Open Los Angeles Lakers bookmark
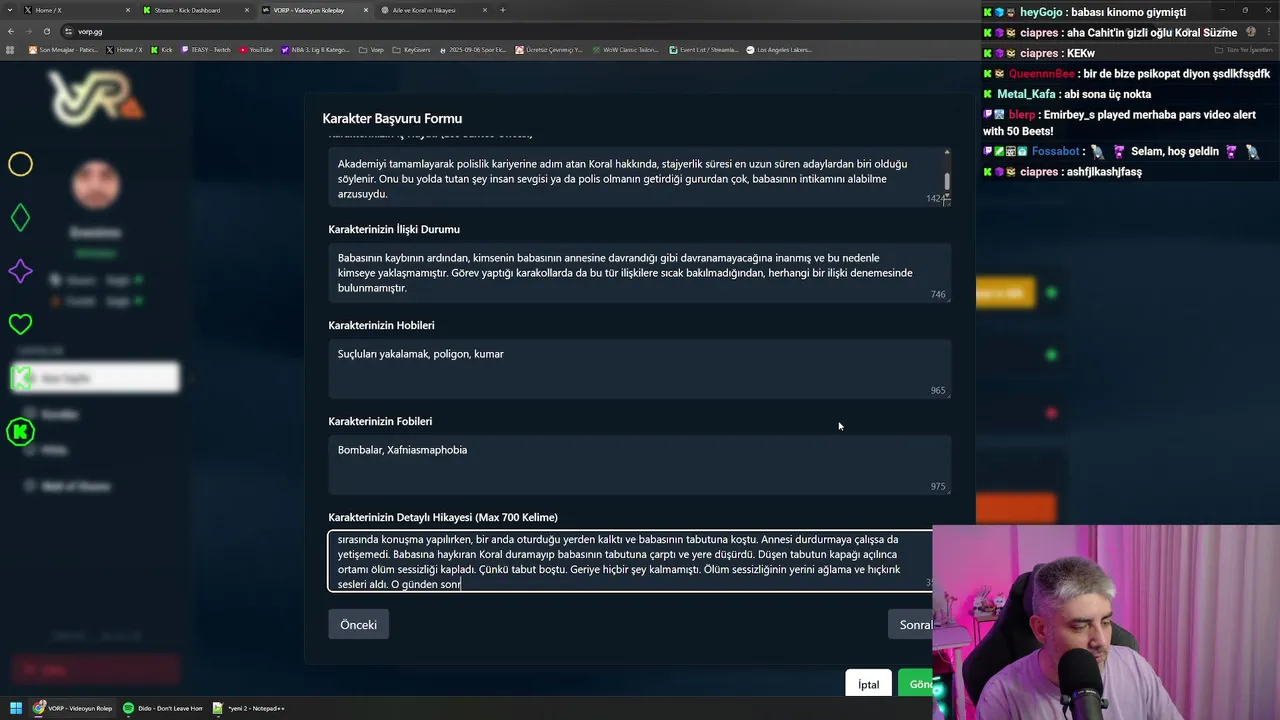The height and width of the screenshot is (720, 1280). (x=780, y=49)
